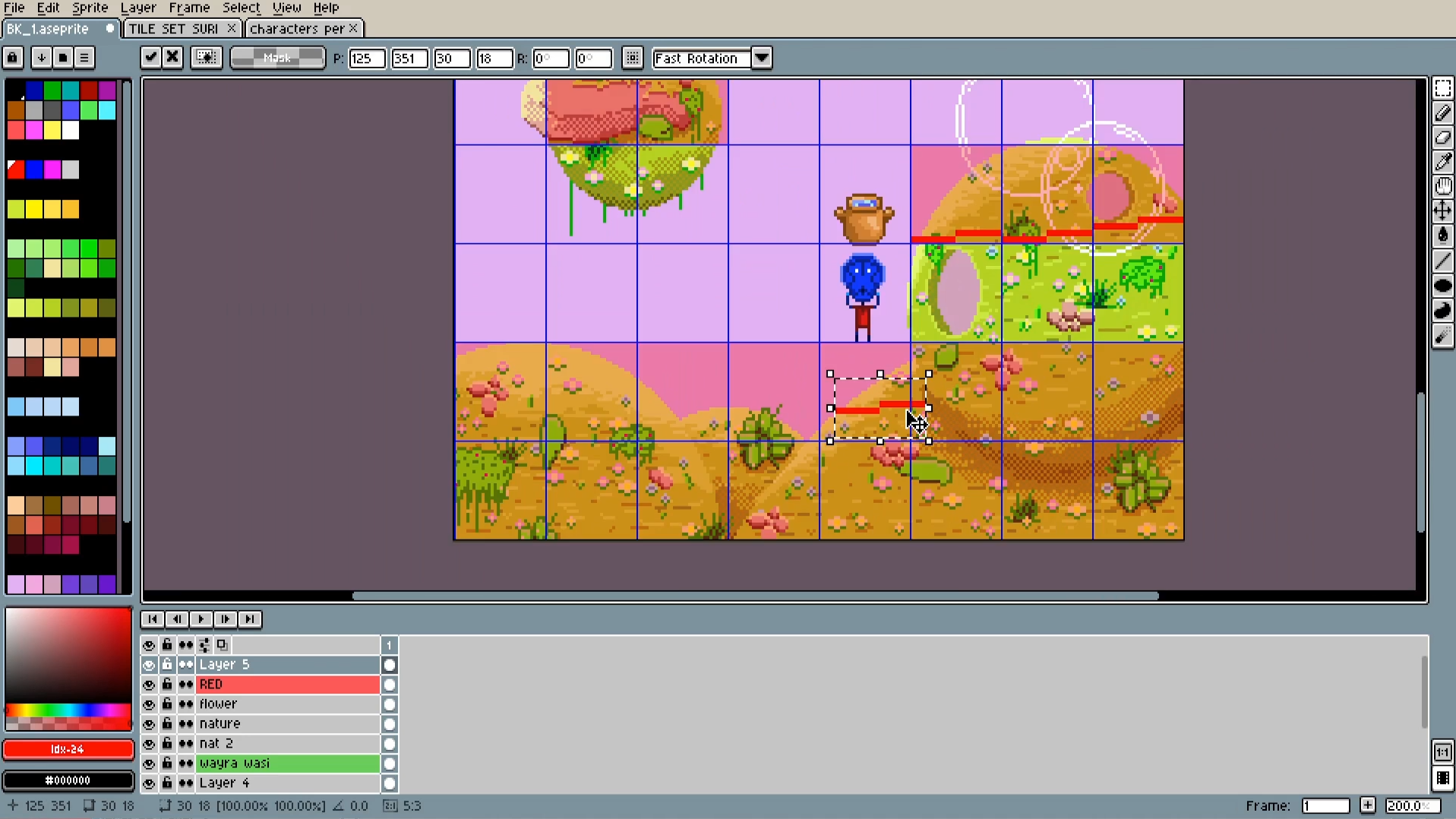1456x819 pixels.
Task: Select the Rectangular Marquee tool
Action: 1442,89
